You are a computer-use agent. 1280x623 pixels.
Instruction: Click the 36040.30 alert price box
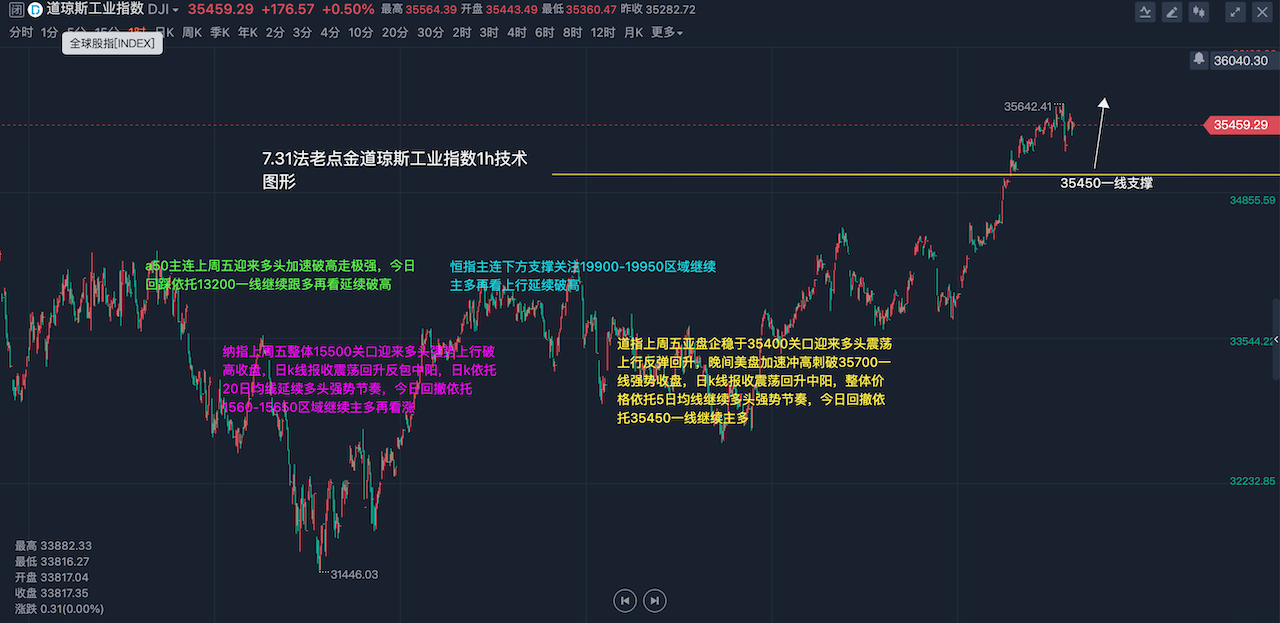pos(1240,60)
